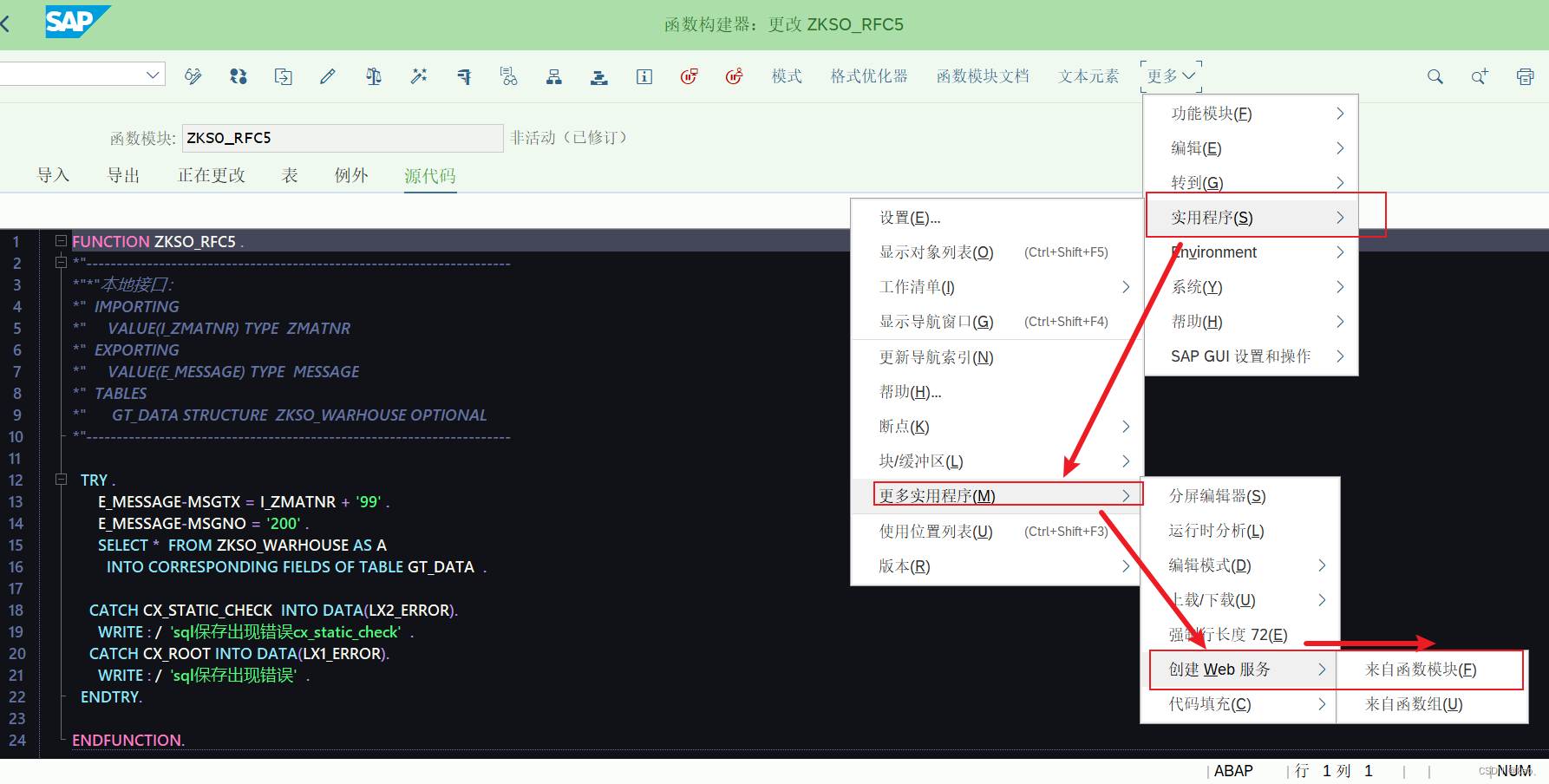1549x784 pixels.
Task: Switch to the 导入 tab
Action: (53, 175)
